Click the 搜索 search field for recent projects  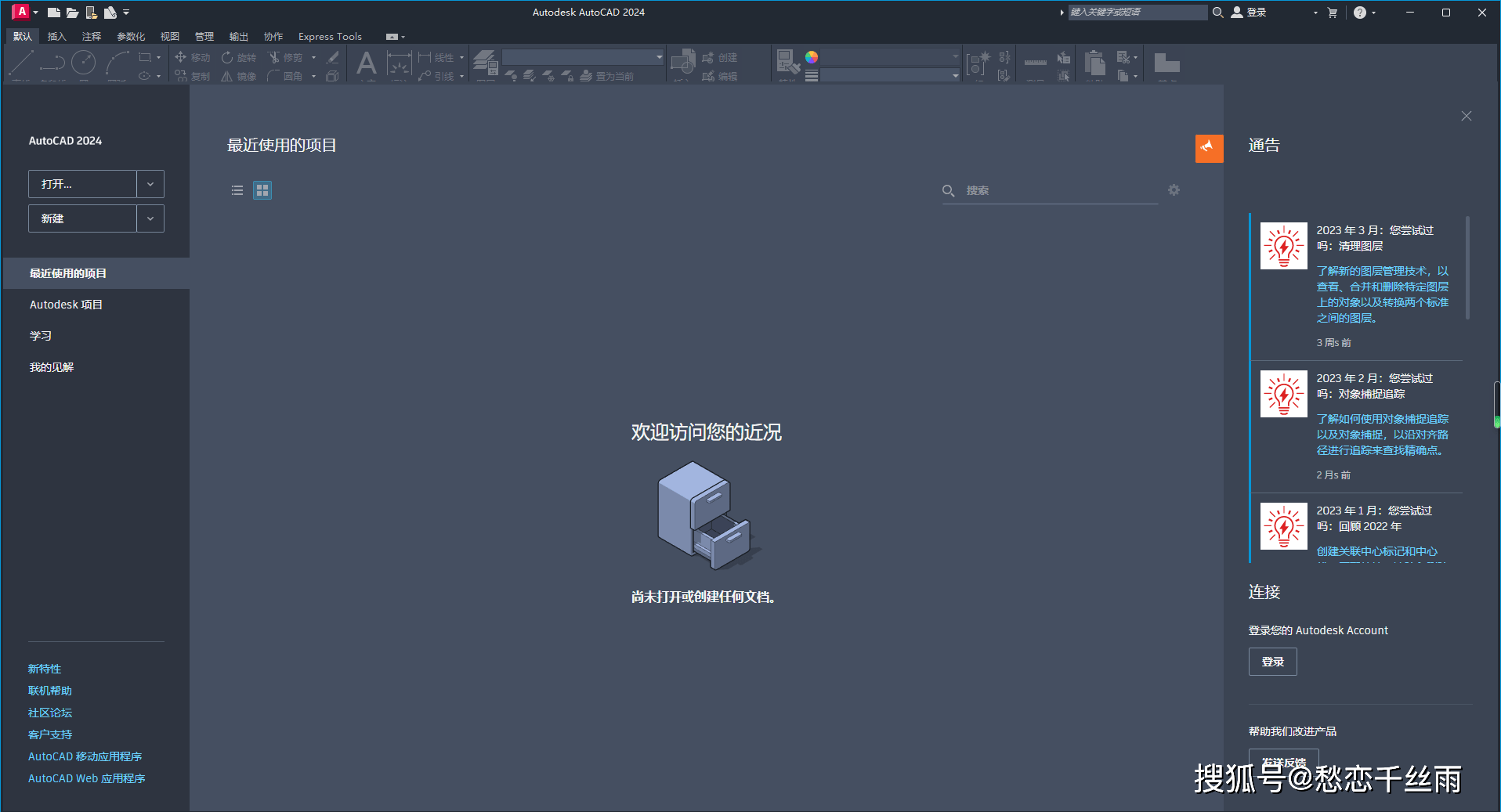(1050, 190)
